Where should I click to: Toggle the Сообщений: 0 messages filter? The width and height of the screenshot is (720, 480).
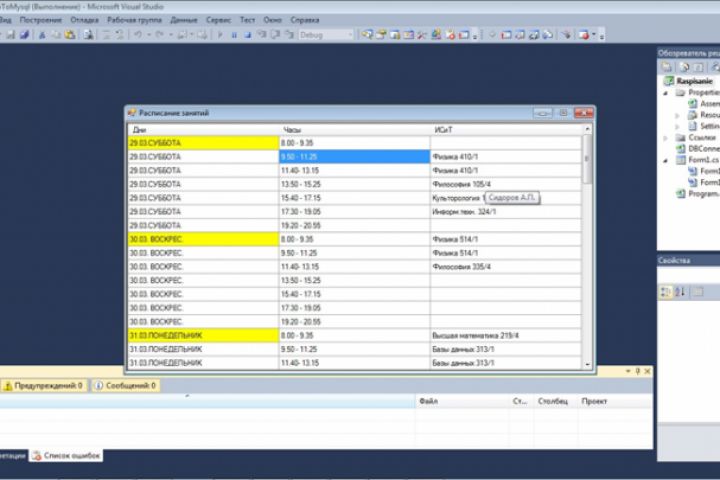tap(126, 385)
